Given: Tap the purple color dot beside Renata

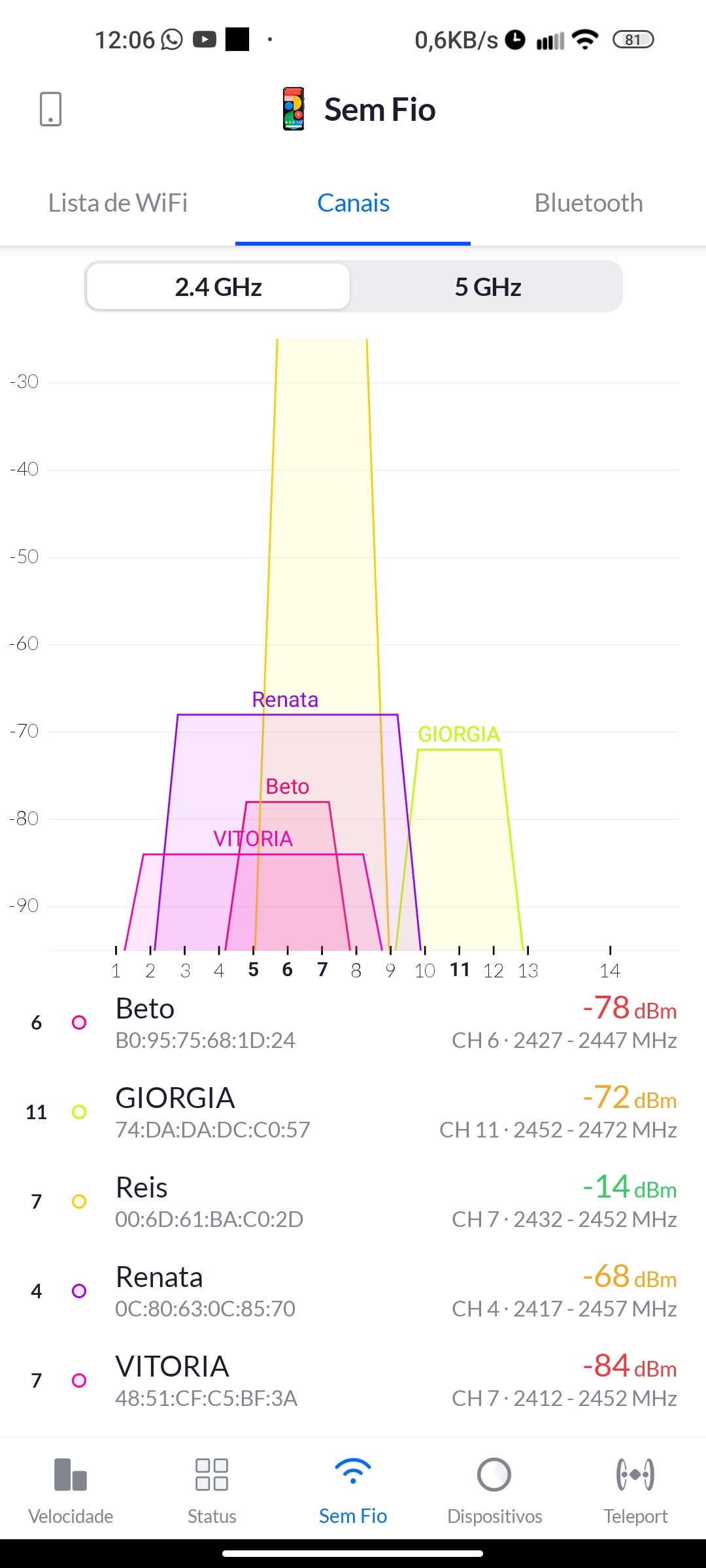Looking at the screenshot, I should (x=79, y=1291).
